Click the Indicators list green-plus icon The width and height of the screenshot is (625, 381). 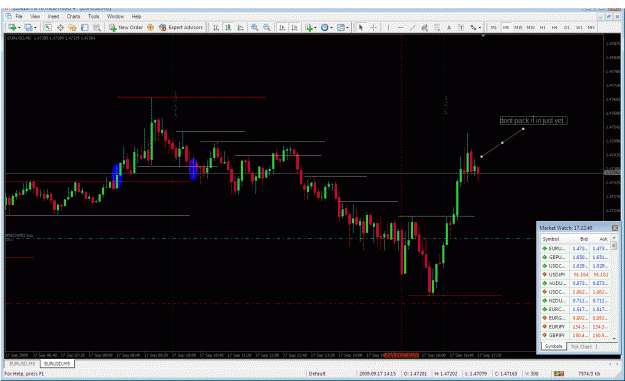[x=309, y=27]
